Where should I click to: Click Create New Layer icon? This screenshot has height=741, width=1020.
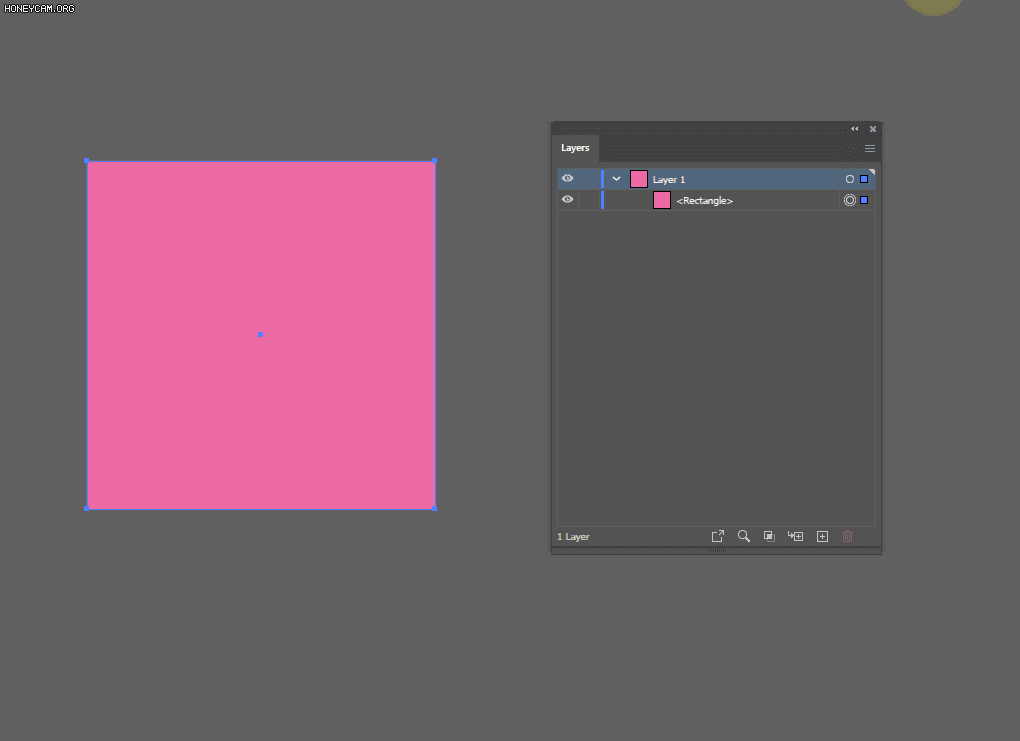point(822,536)
